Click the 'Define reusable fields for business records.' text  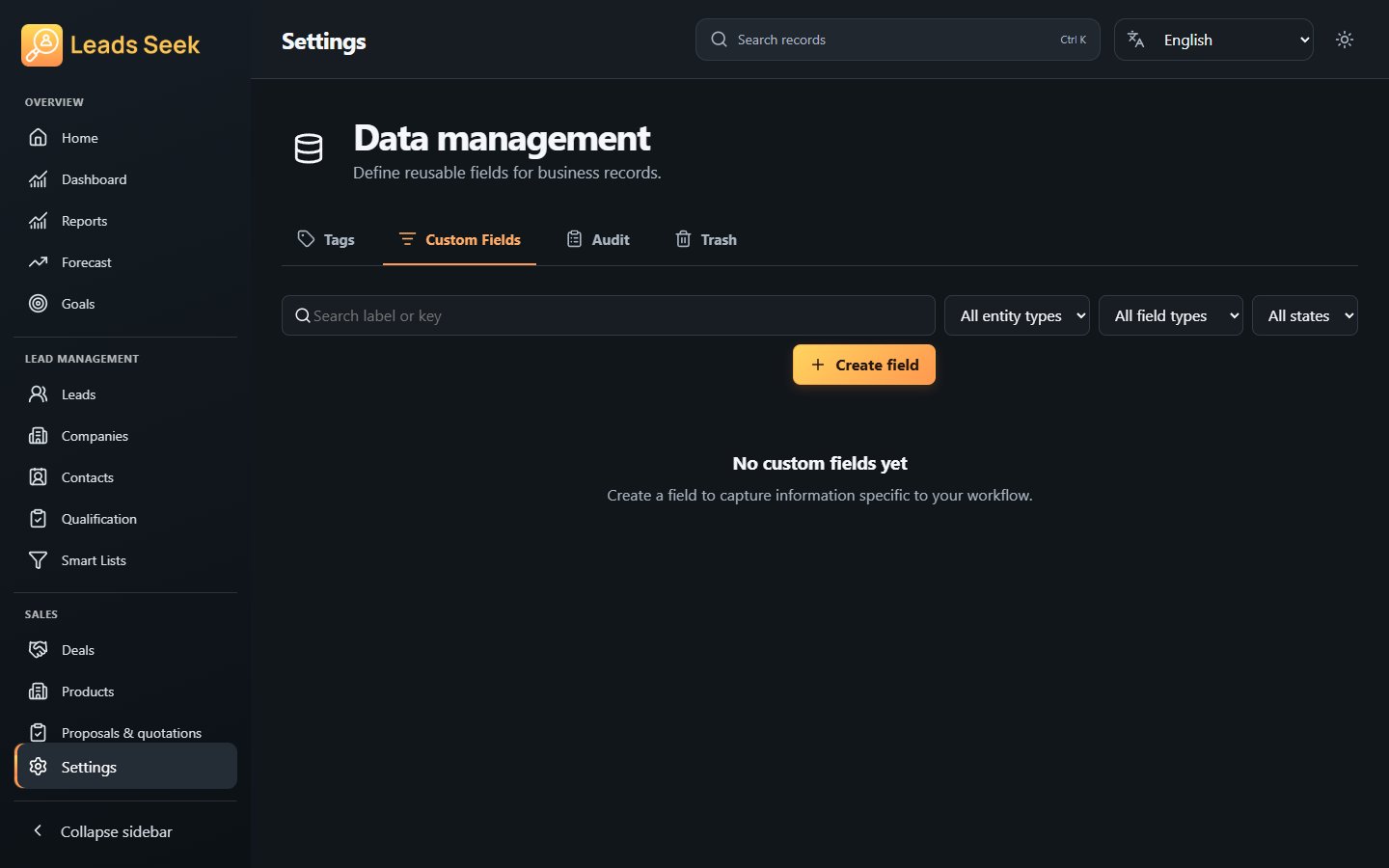(507, 173)
